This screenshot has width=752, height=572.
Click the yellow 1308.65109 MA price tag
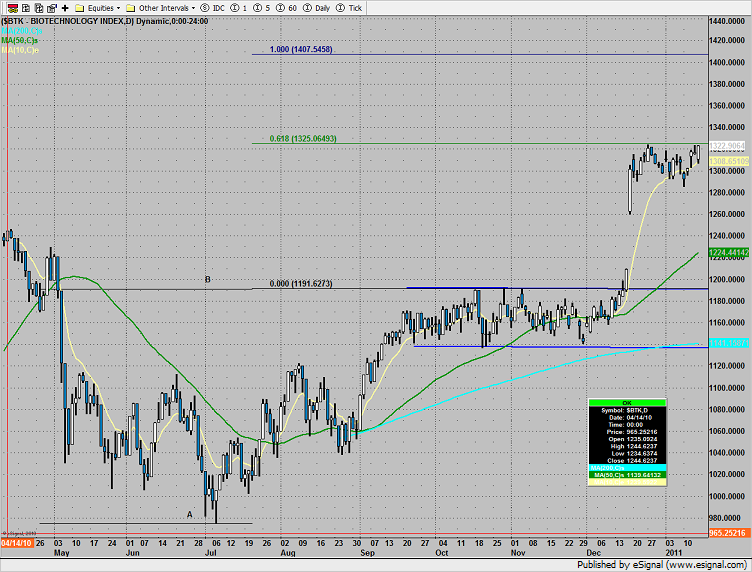coord(728,162)
